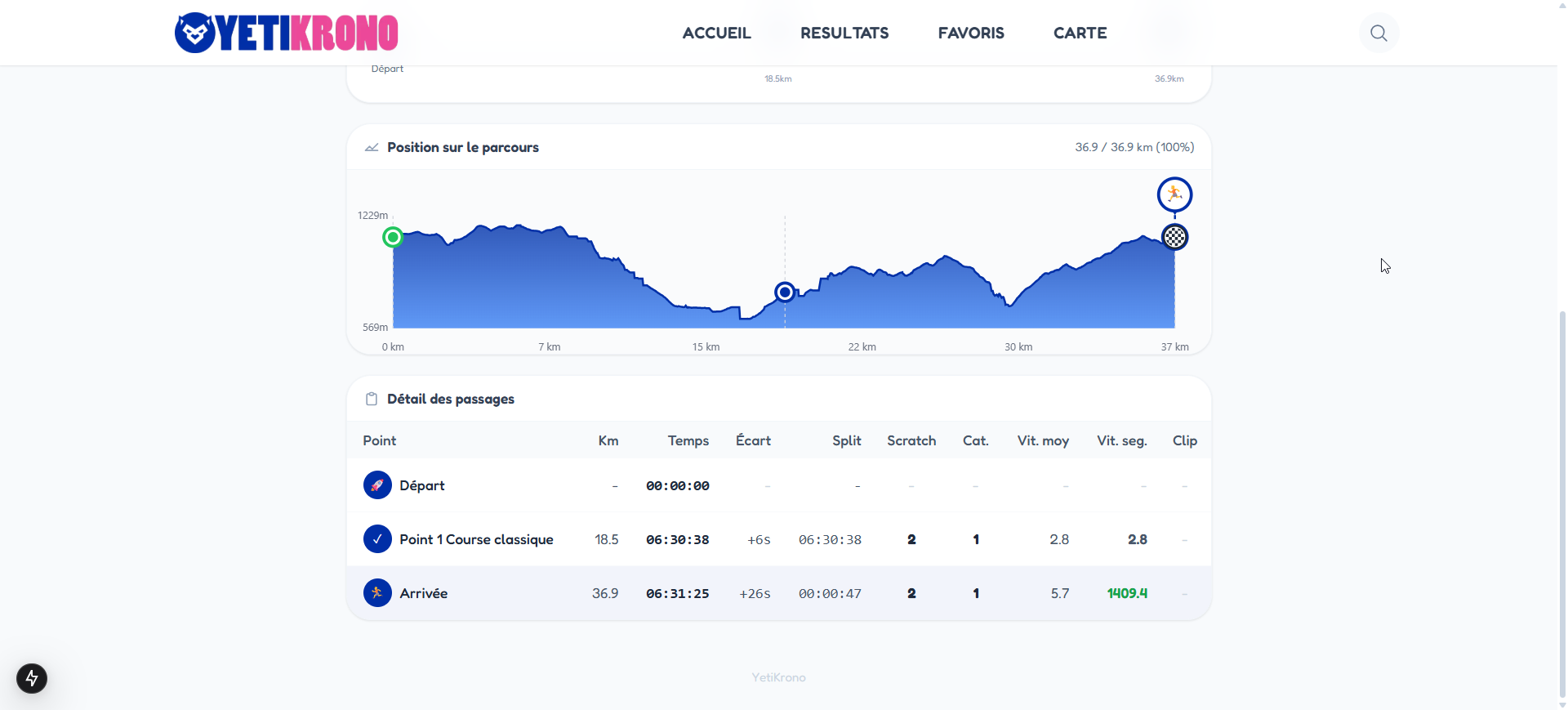Click the page vertical scrollbar
1568x710 pixels.
click(1562, 490)
